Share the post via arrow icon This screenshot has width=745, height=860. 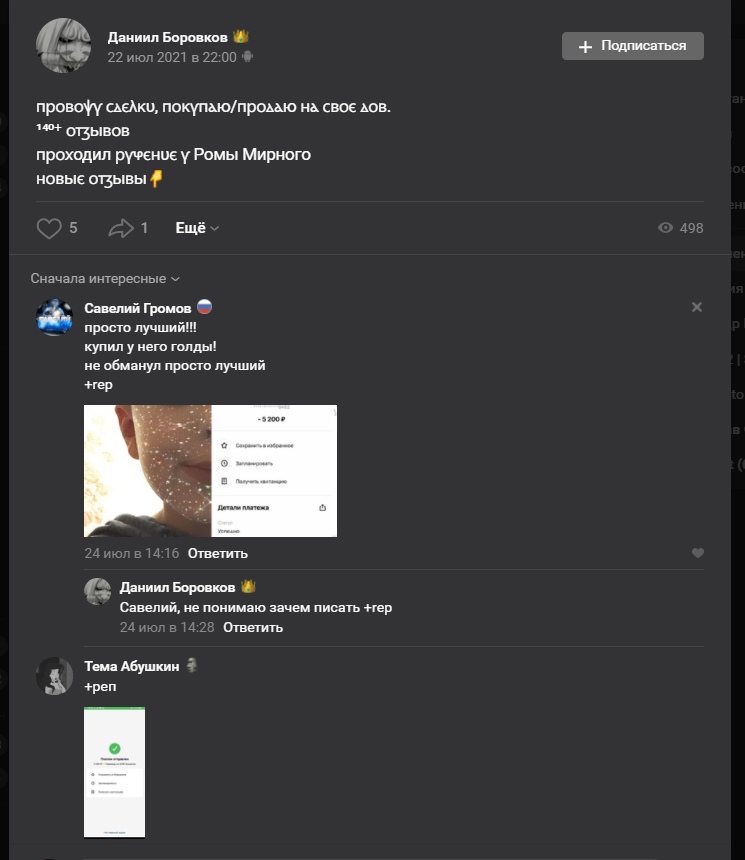click(x=121, y=229)
